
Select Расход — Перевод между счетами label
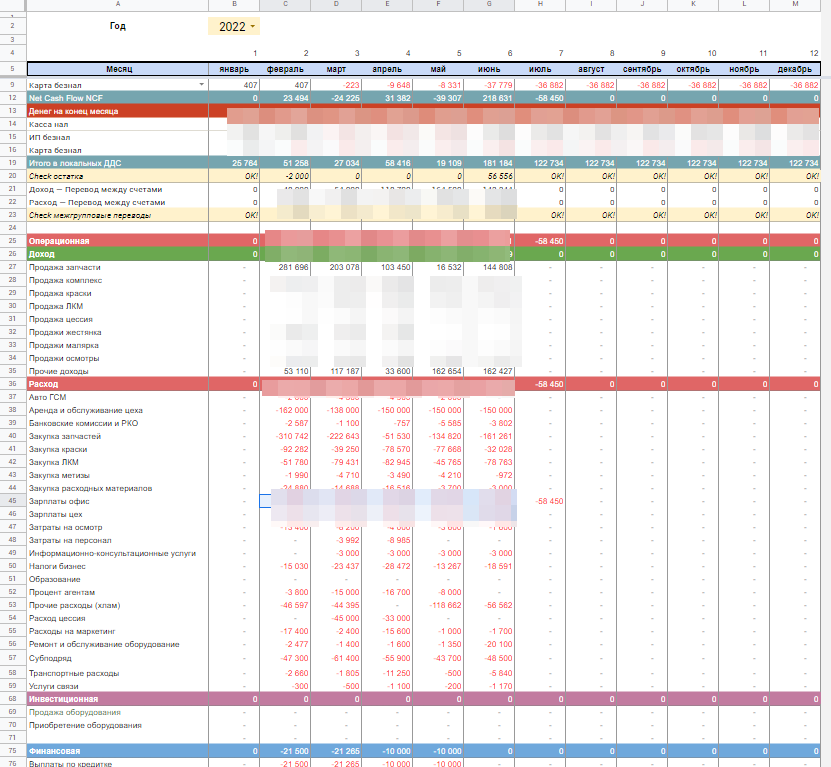97,202
